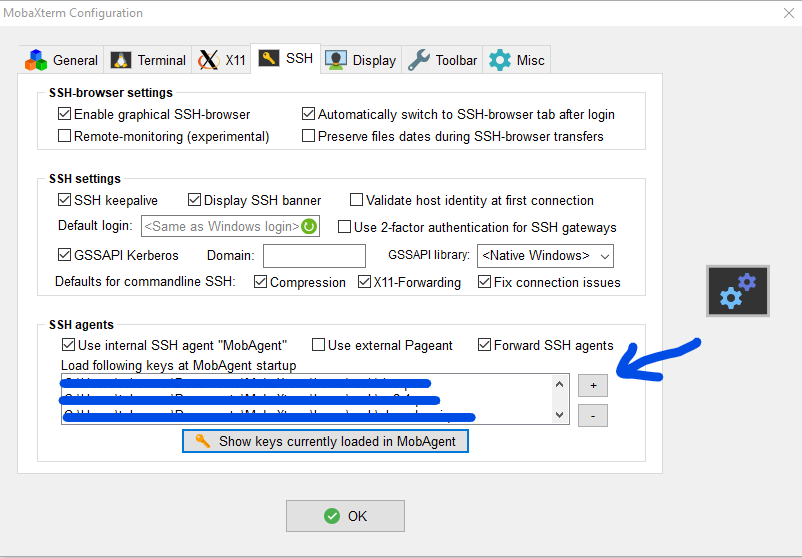Confirm settings with the OK button
The width and height of the screenshot is (802, 558).
click(345, 516)
